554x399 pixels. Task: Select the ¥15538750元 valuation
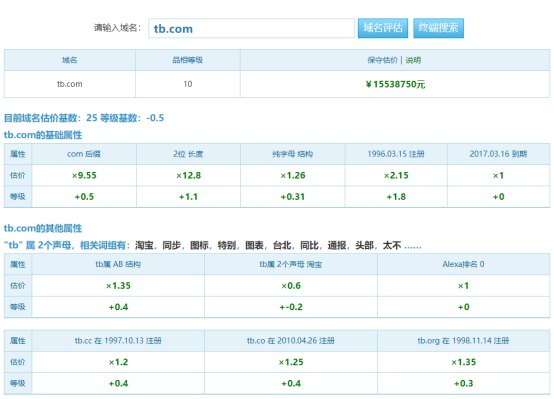tap(395, 84)
